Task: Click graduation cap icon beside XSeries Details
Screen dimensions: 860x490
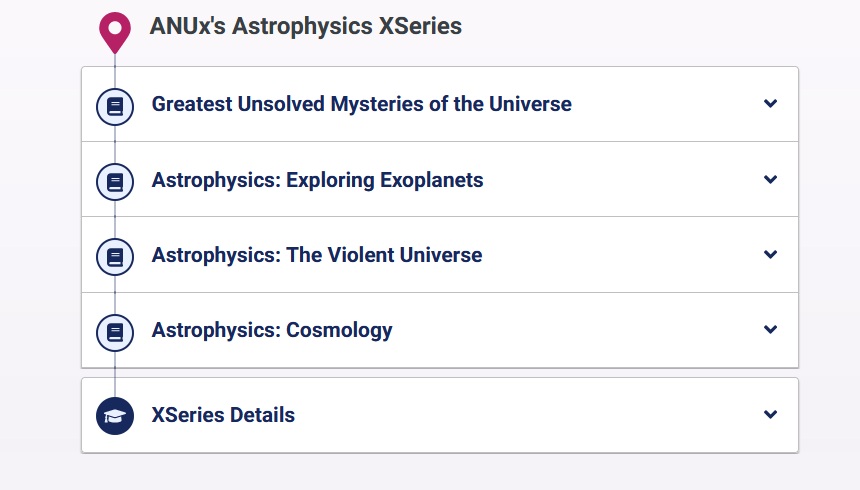Action: tap(115, 415)
